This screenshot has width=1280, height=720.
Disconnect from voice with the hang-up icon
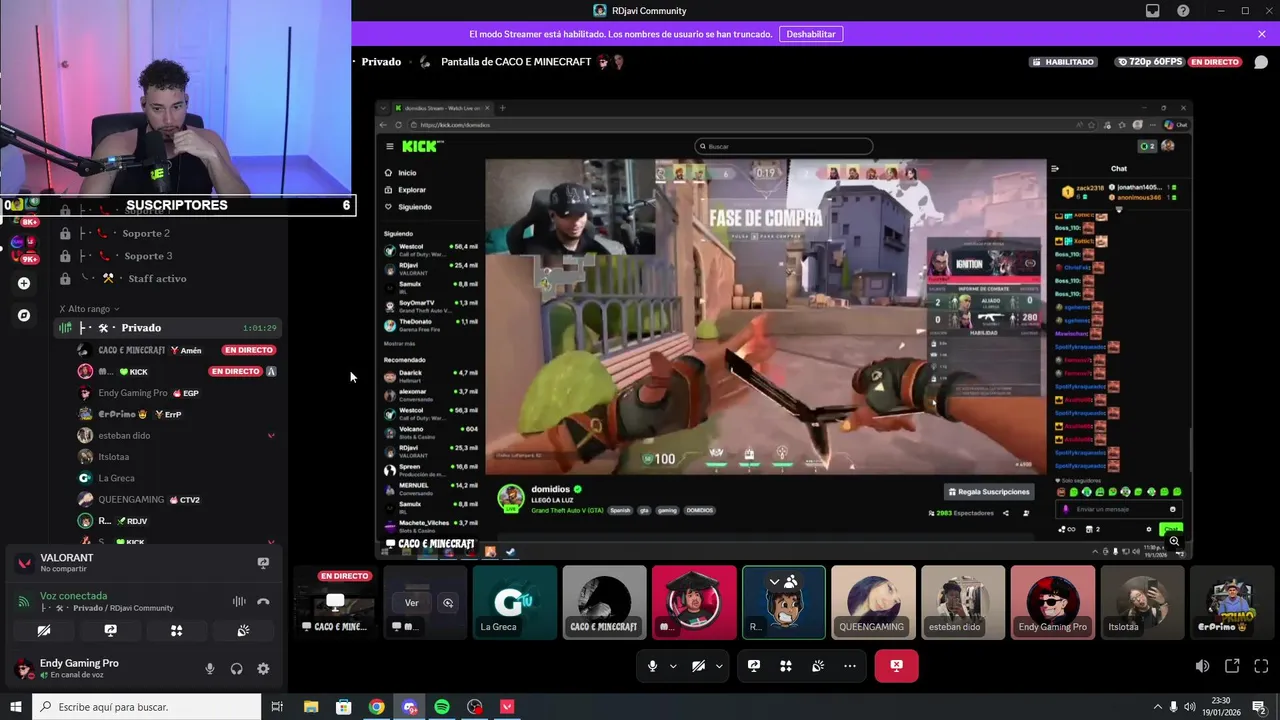[263, 601]
